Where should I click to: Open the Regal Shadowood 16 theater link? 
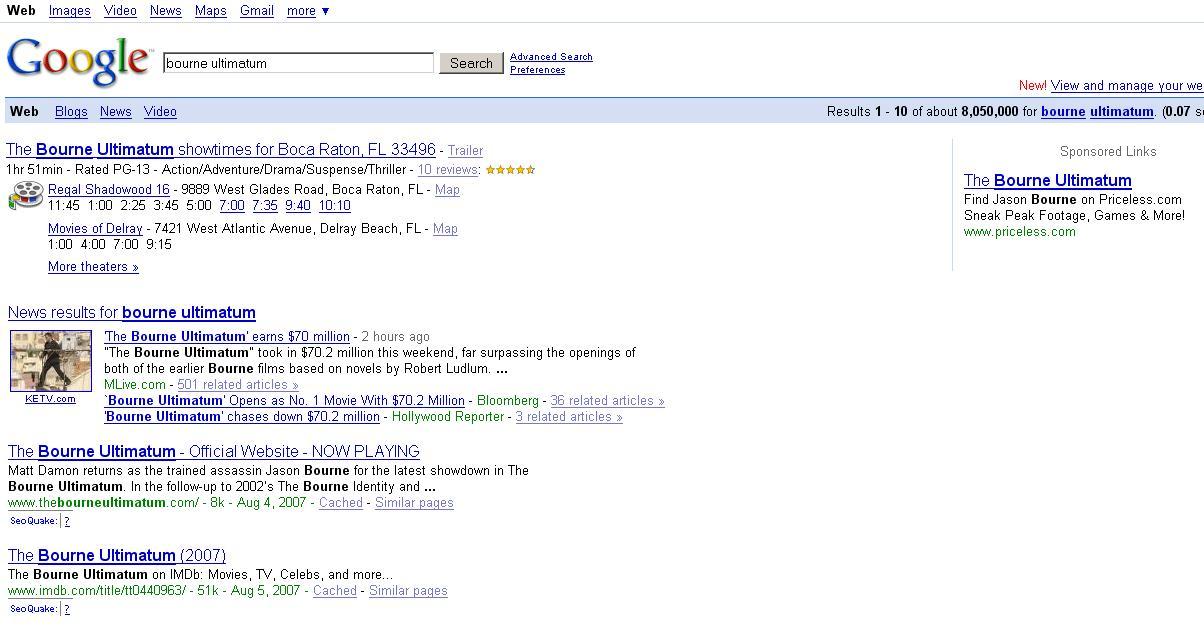click(109, 190)
